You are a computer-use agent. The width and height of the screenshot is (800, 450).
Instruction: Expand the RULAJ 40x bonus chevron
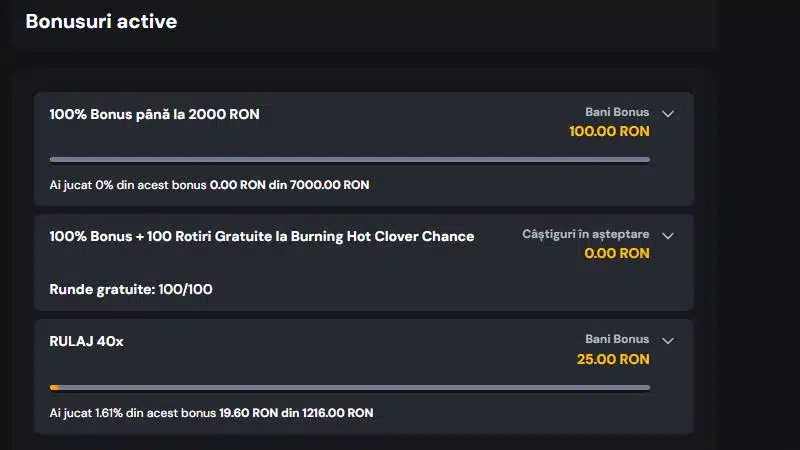coord(668,341)
